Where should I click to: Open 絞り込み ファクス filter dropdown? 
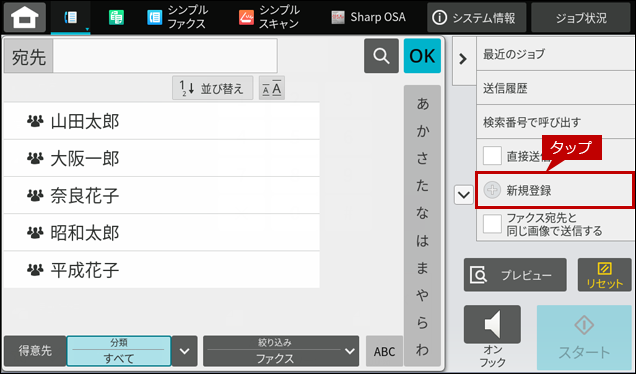click(281, 351)
